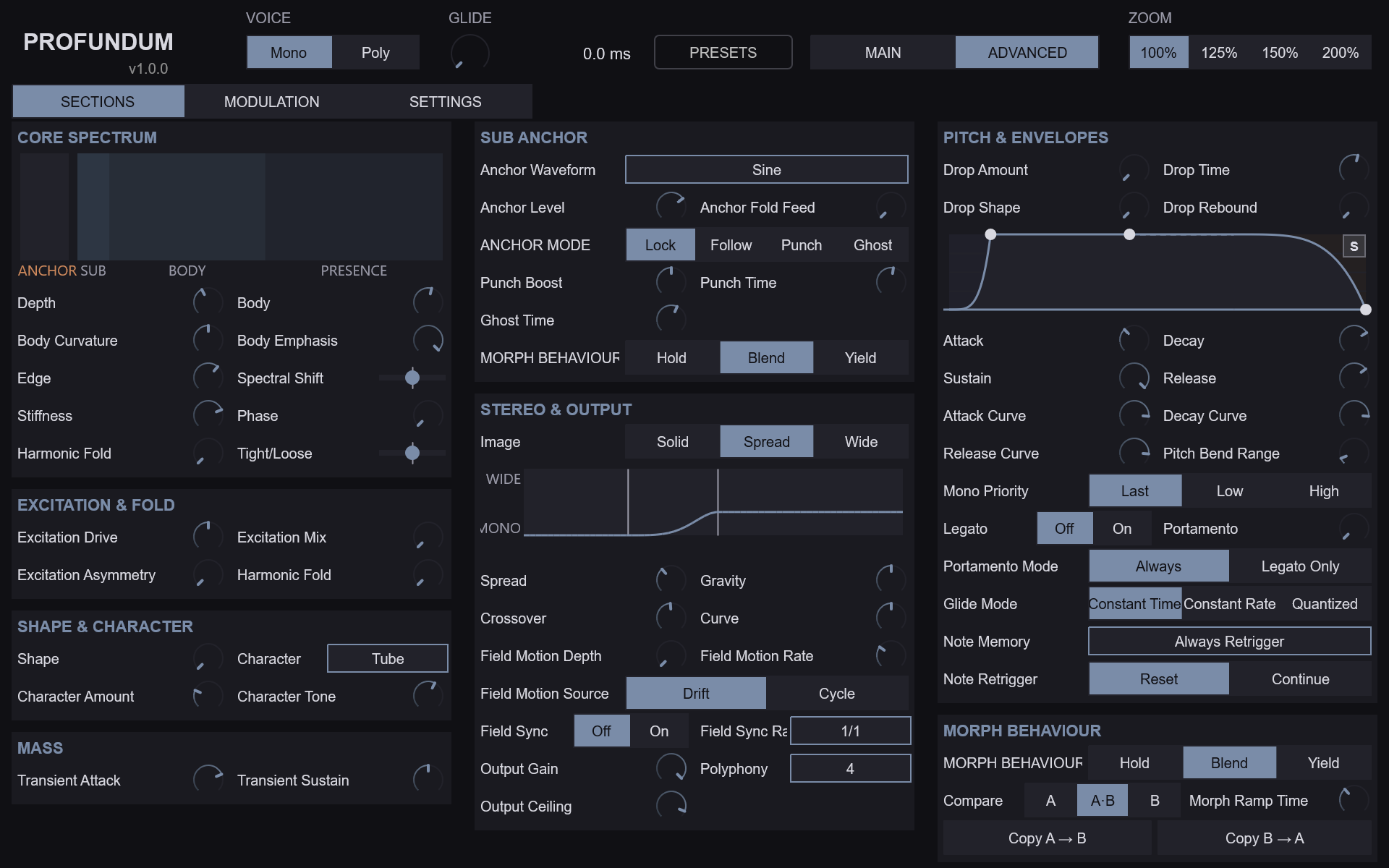
Task: Set Field Sync to On
Action: [x=659, y=731]
